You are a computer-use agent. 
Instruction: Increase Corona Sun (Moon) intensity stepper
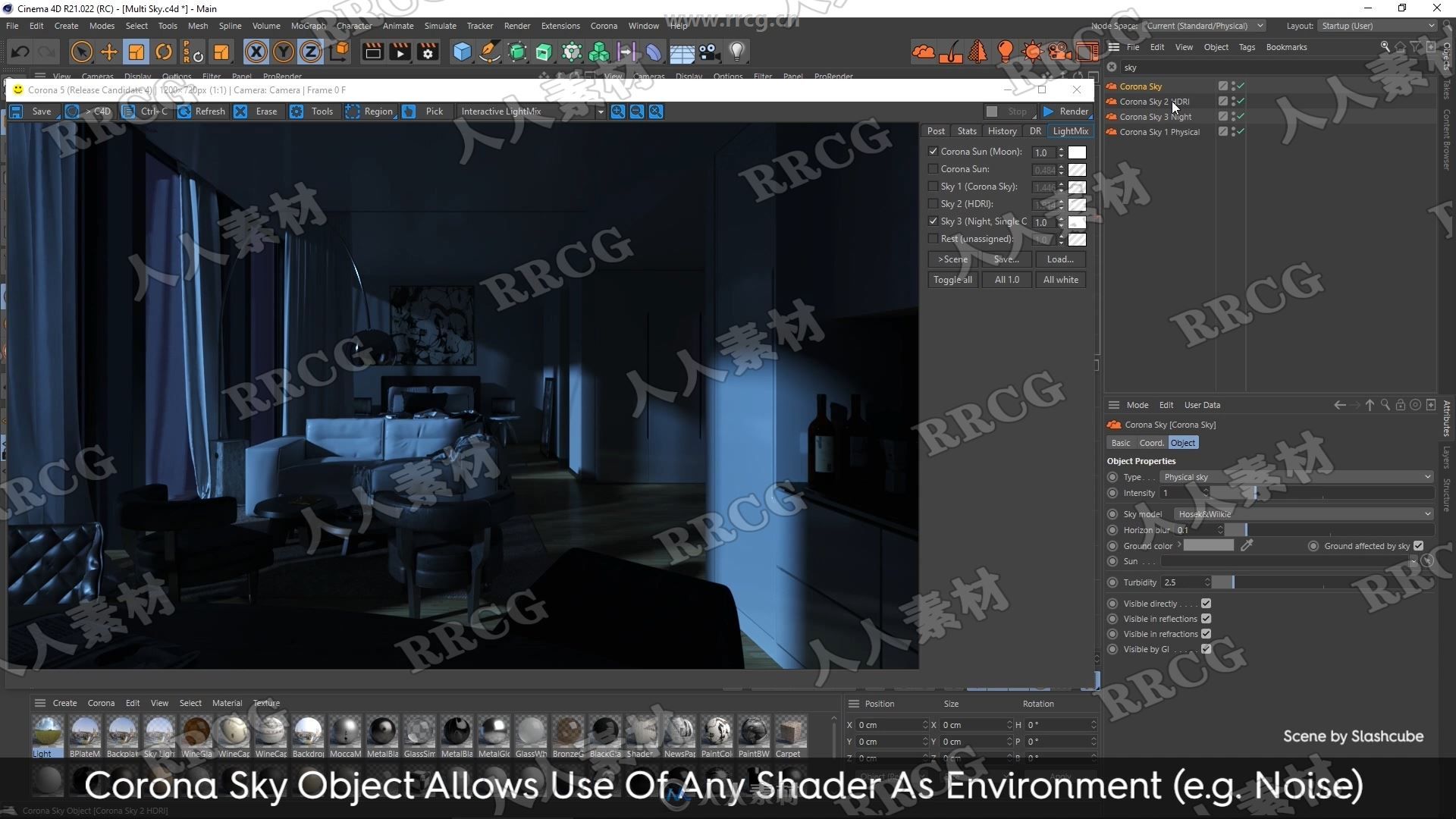point(1061,149)
